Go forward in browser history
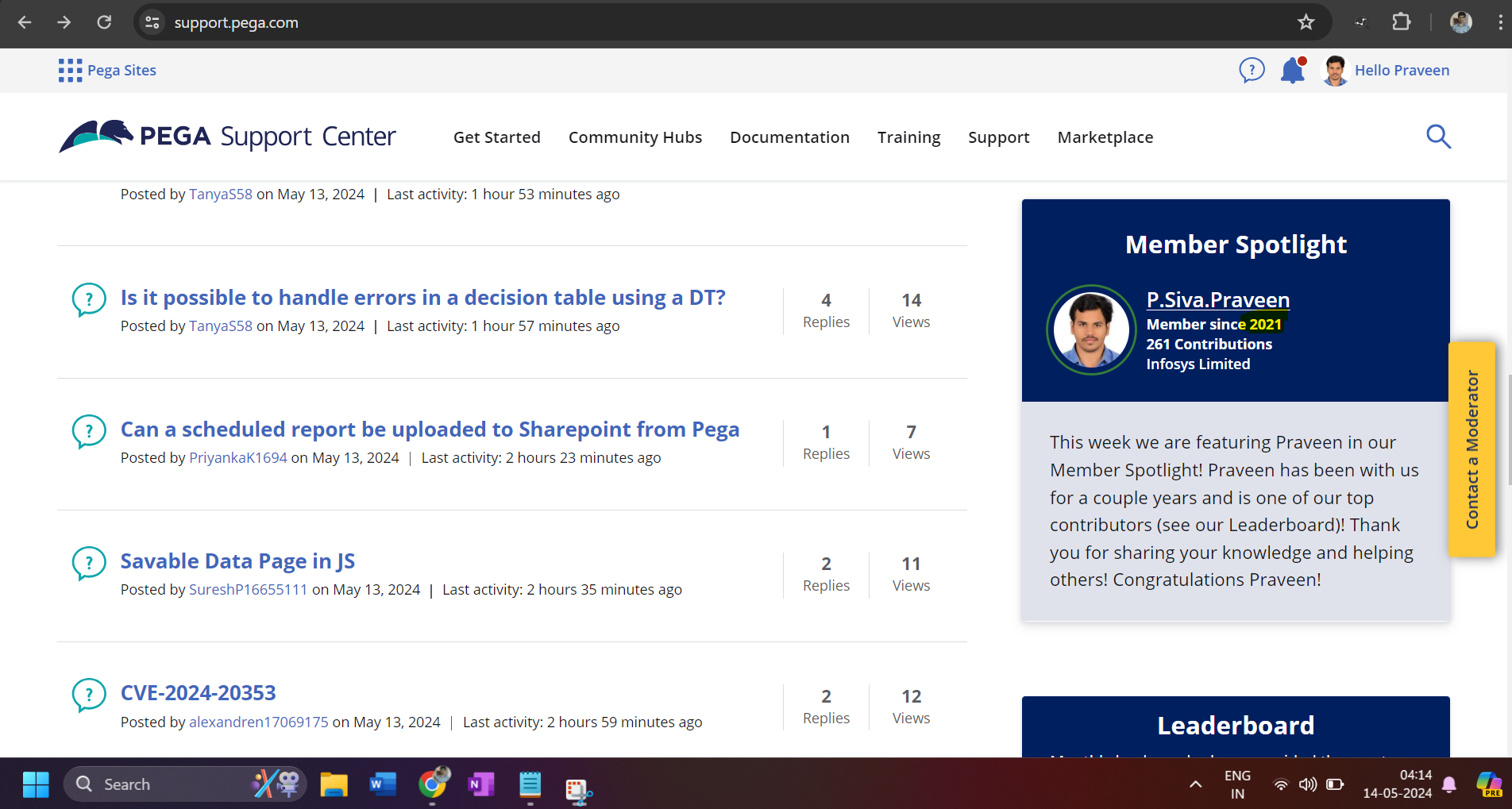The width and height of the screenshot is (1512, 809). tap(64, 22)
